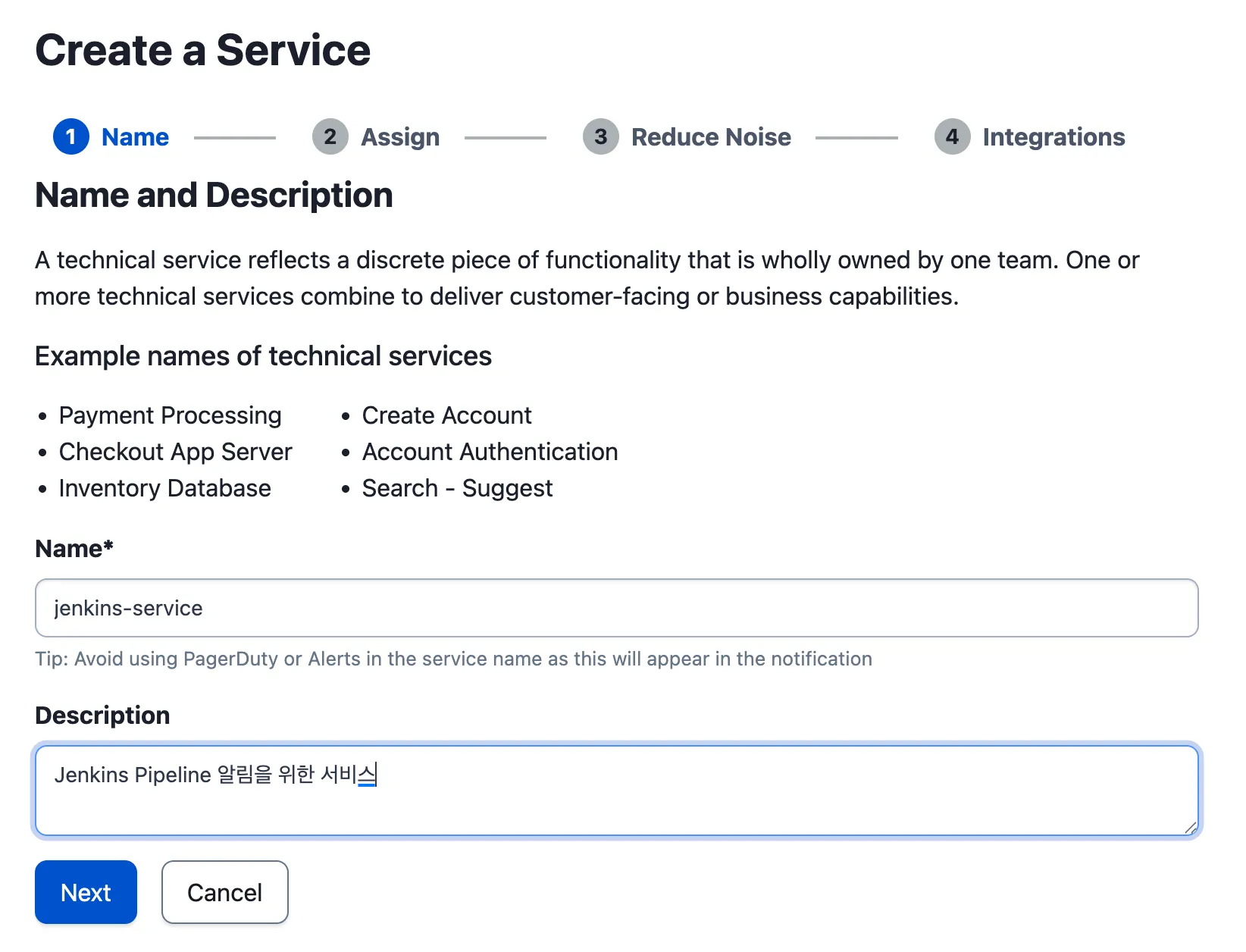
Task: Click the Name* field label
Action: 74,549
